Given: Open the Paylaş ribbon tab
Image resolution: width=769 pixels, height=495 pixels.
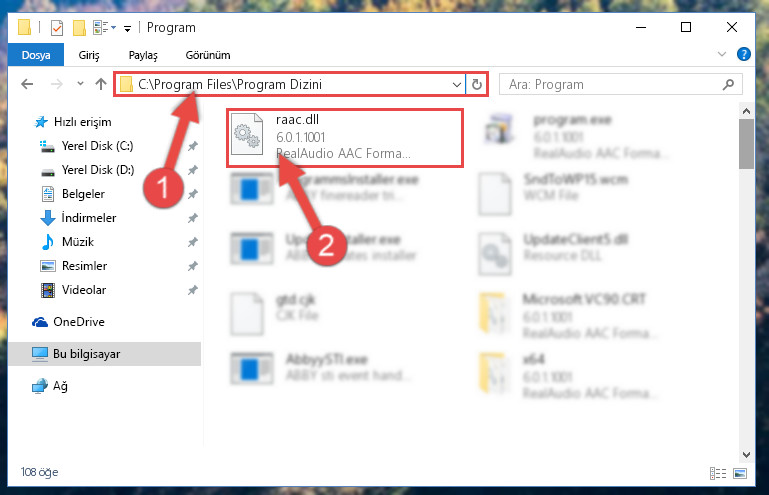Looking at the screenshot, I should click(143, 55).
